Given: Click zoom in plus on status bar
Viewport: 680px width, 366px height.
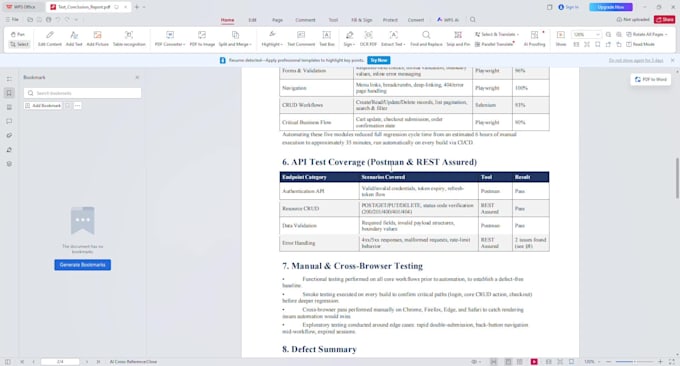Looking at the screenshot, I should pyautogui.click(x=660, y=362).
